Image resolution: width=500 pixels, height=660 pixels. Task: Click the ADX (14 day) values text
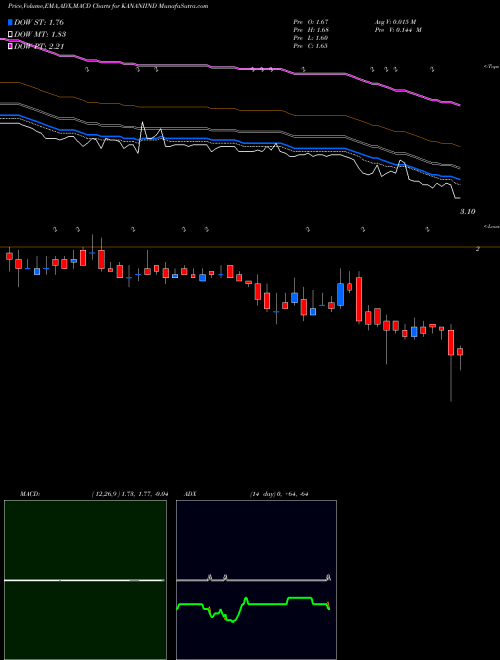tap(278, 494)
